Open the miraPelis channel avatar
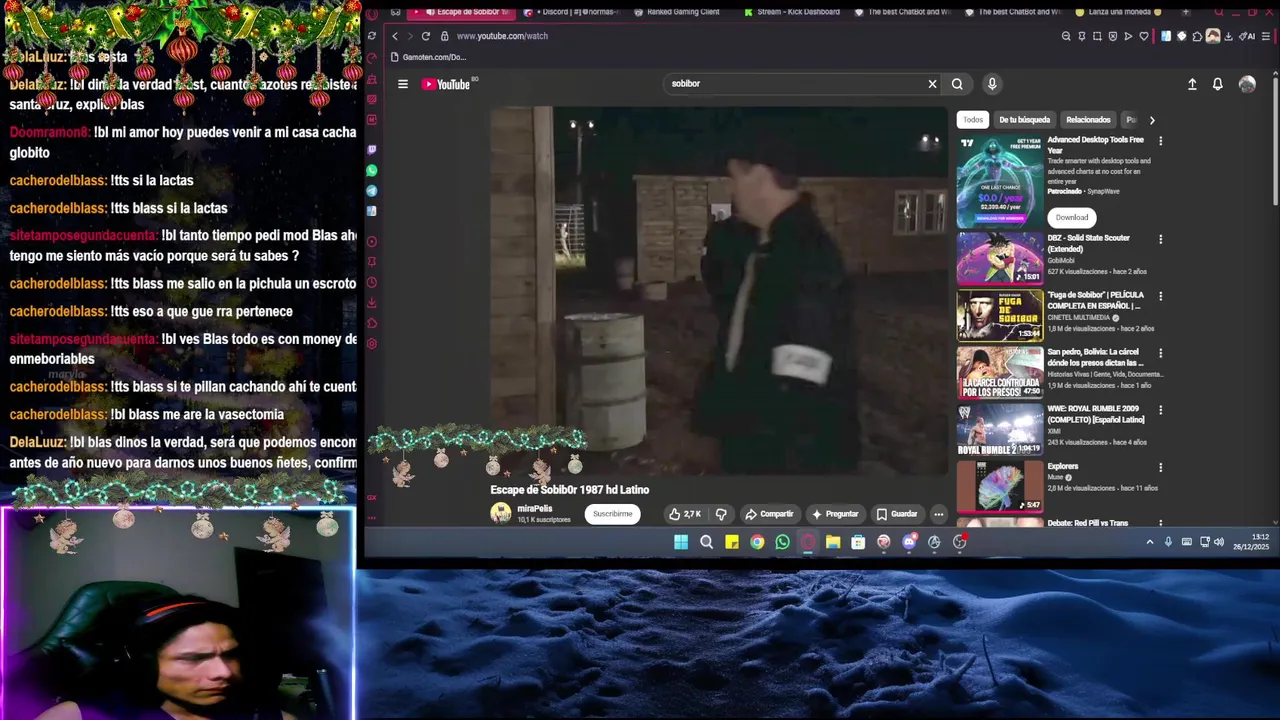The width and height of the screenshot is (1280, 720). pos(501,513)
